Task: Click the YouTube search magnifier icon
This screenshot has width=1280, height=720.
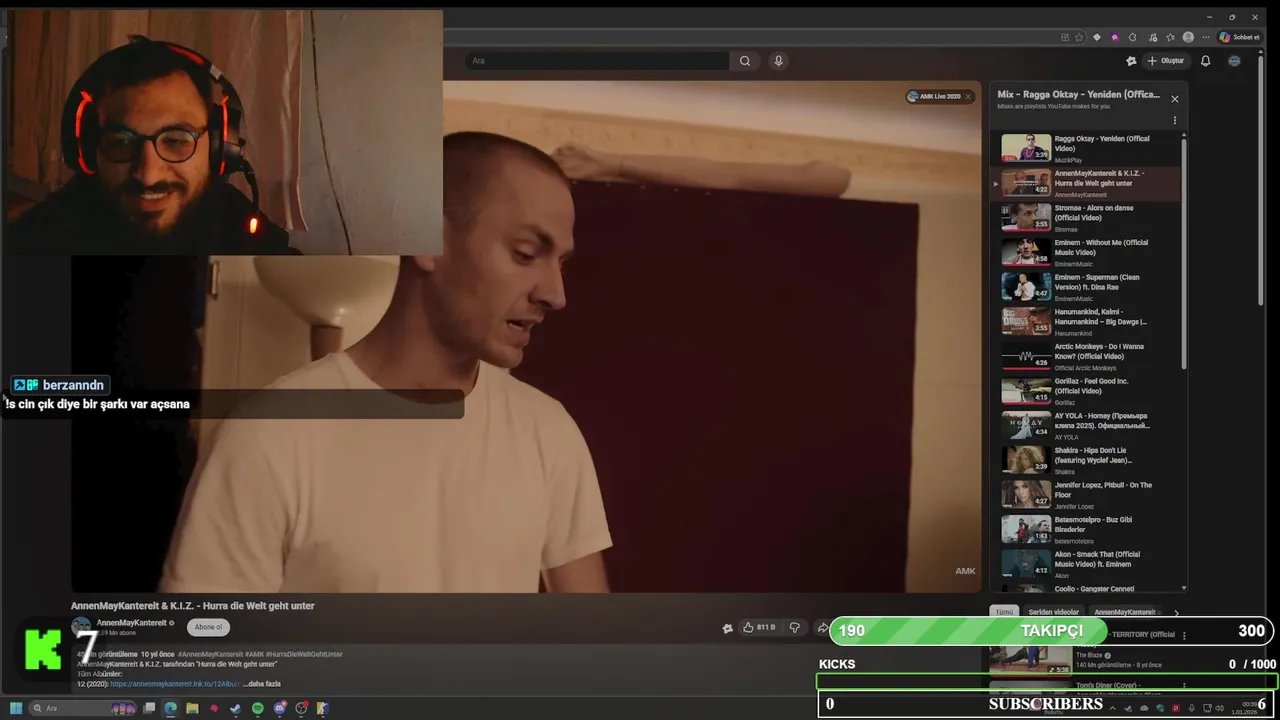Action: 745,61
